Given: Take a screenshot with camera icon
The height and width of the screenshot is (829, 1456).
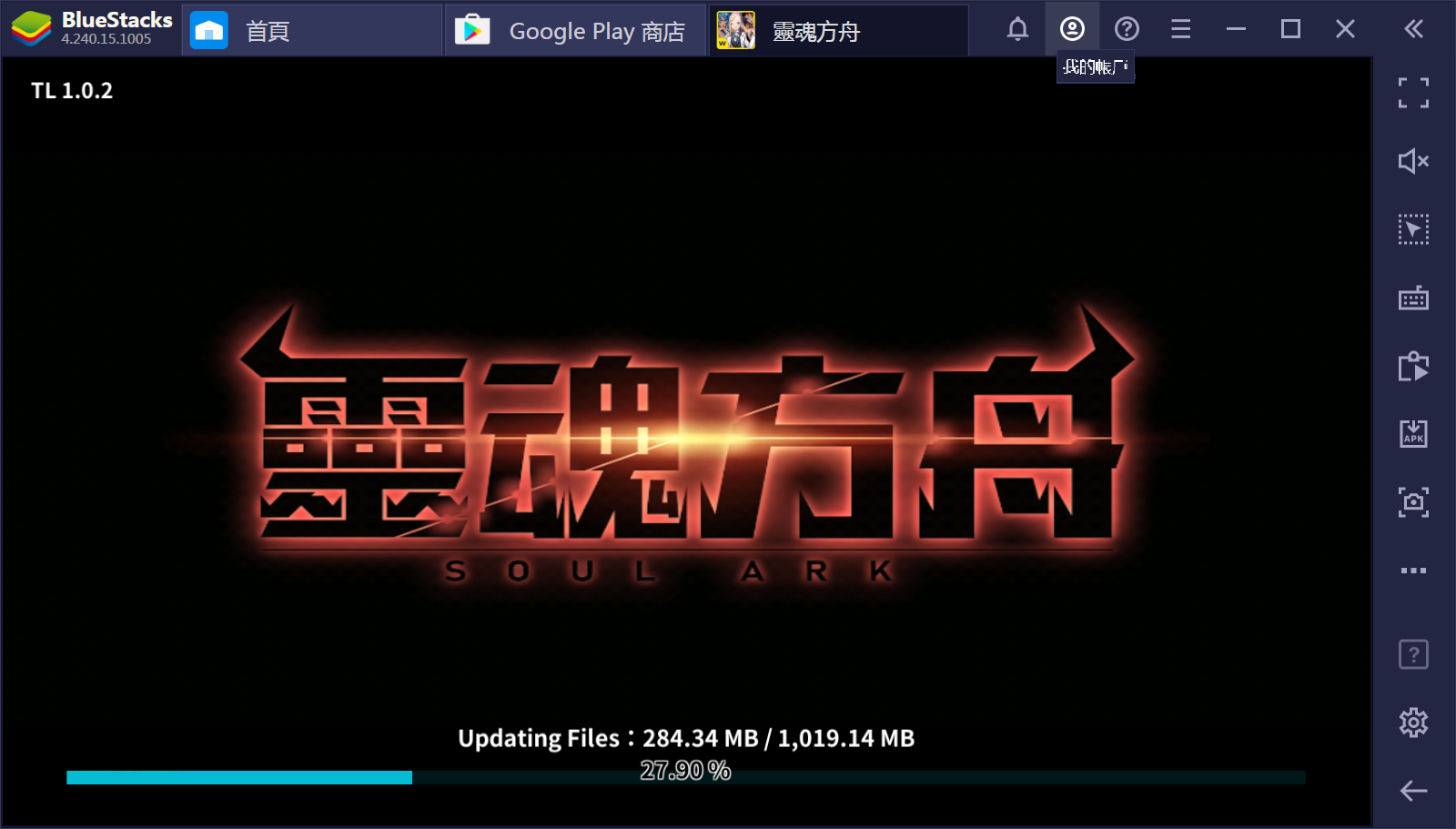Looking at the screenshot, I should coord(1413,502).
